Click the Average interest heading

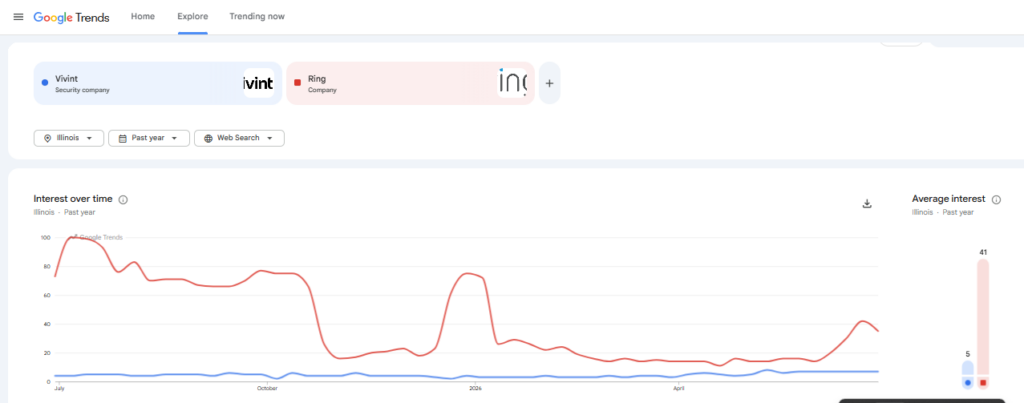[948, 199]
